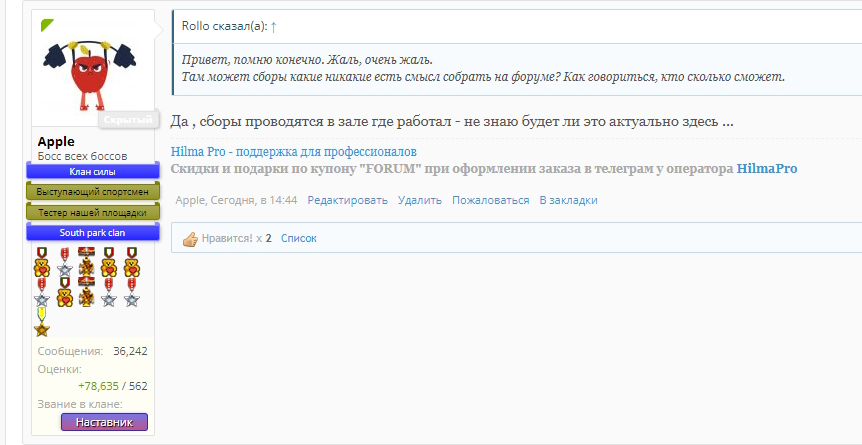862x445 pixels.
Task: Click the Сообщения: label
Action: [x=70, y=351]
